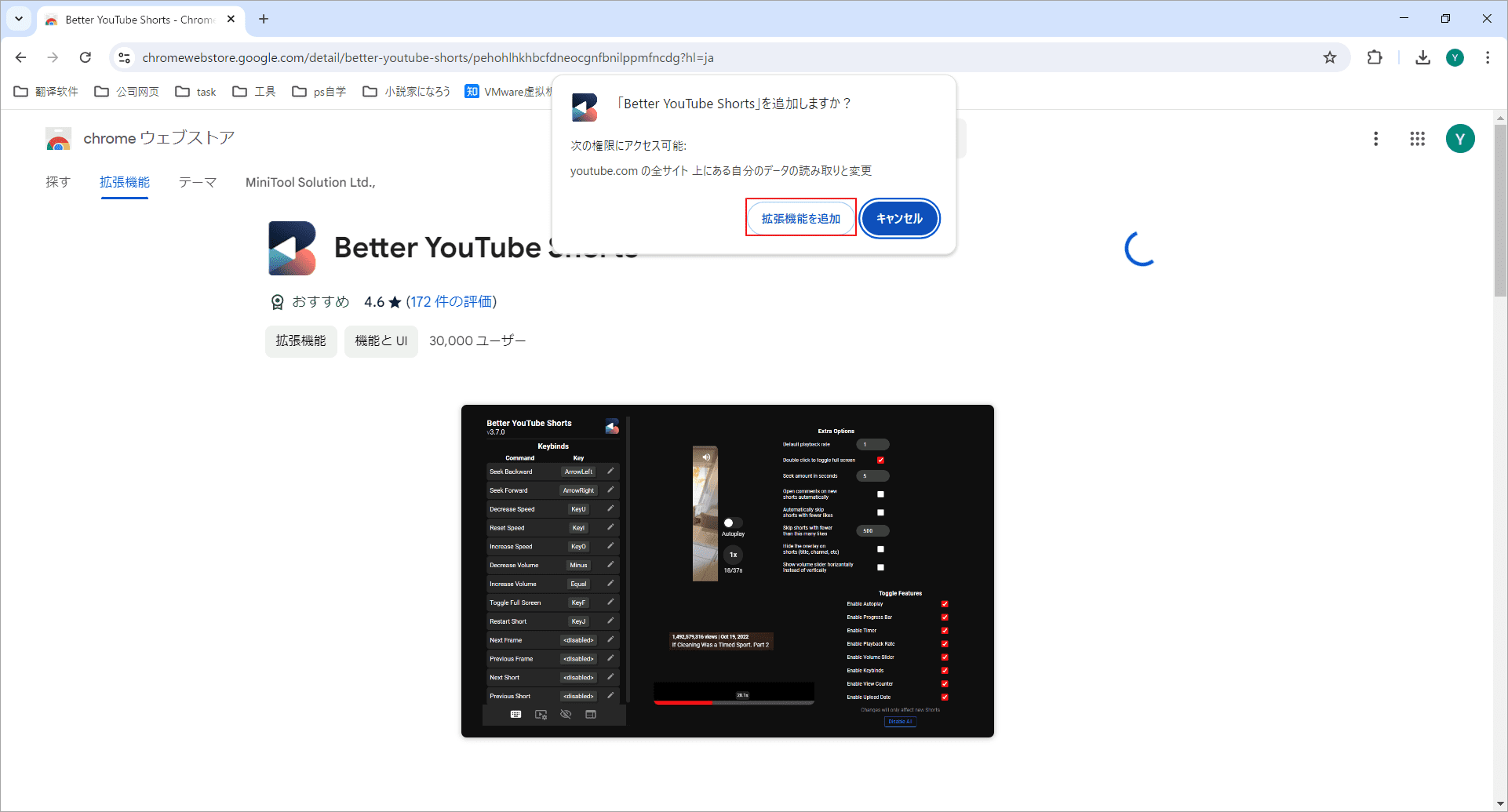Viewport: 1508px width, 812px height.
Task: Open the 翻译软件 bookmark folder
Action: click(x=46, y=92)
